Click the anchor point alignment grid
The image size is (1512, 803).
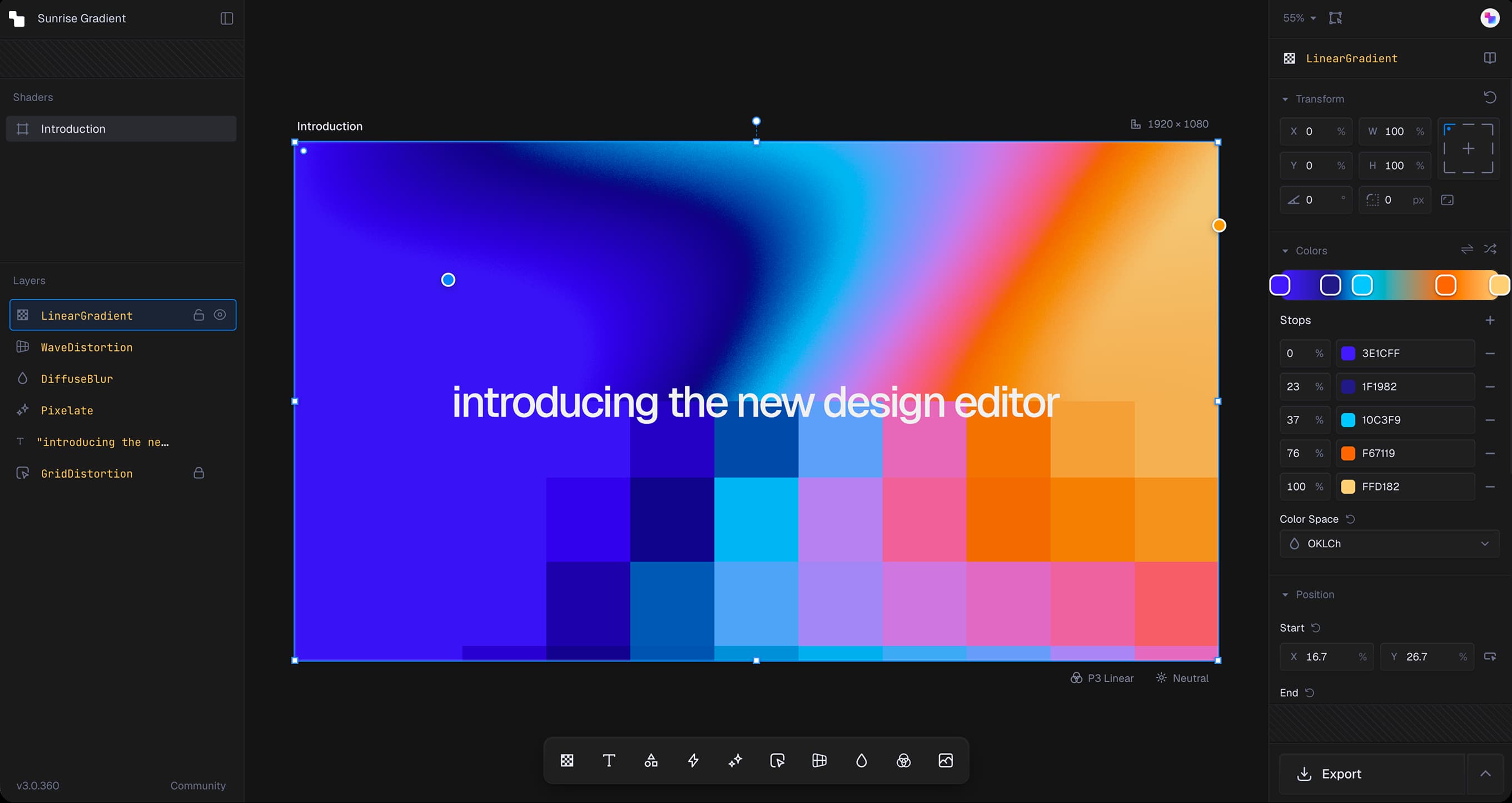[1468, 148]
